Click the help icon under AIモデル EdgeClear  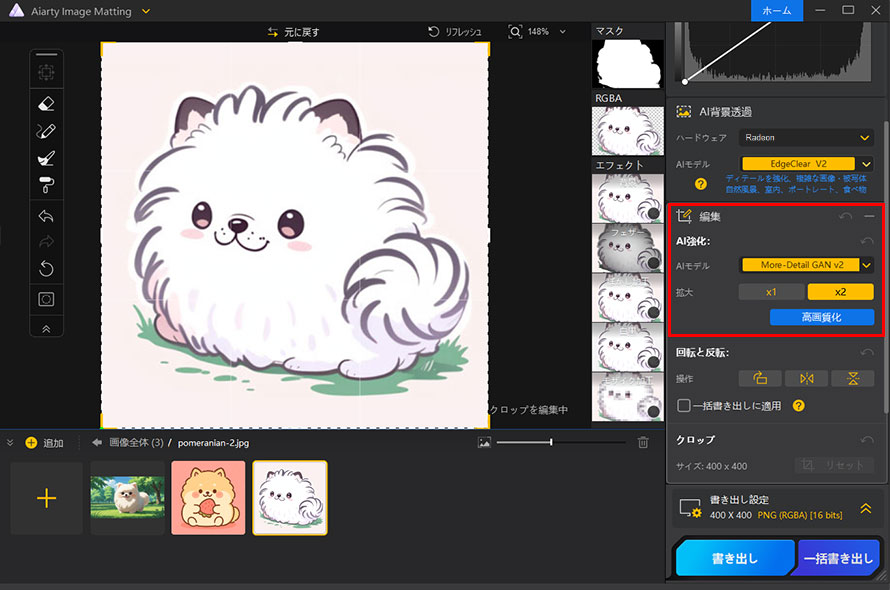(700, 184)
